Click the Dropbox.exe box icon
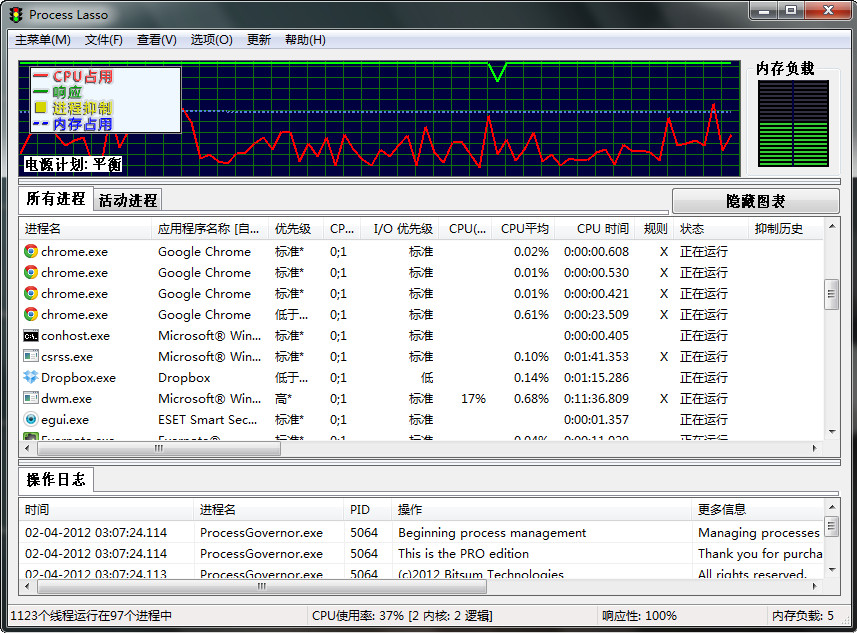857x633 pixels. [31, 377]
